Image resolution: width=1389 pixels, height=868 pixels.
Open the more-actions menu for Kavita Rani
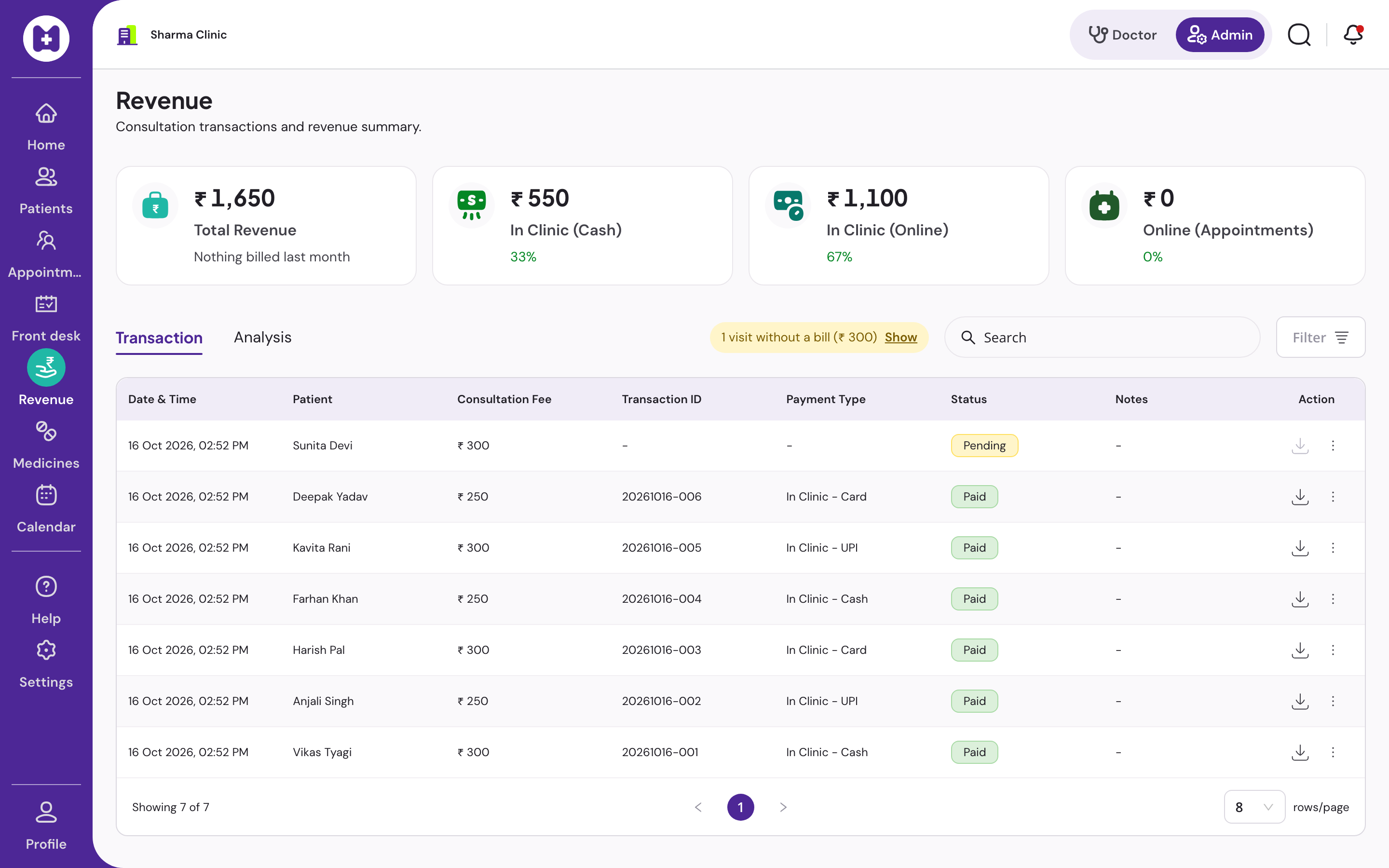pyautogui.click(x=1333, y=548)
